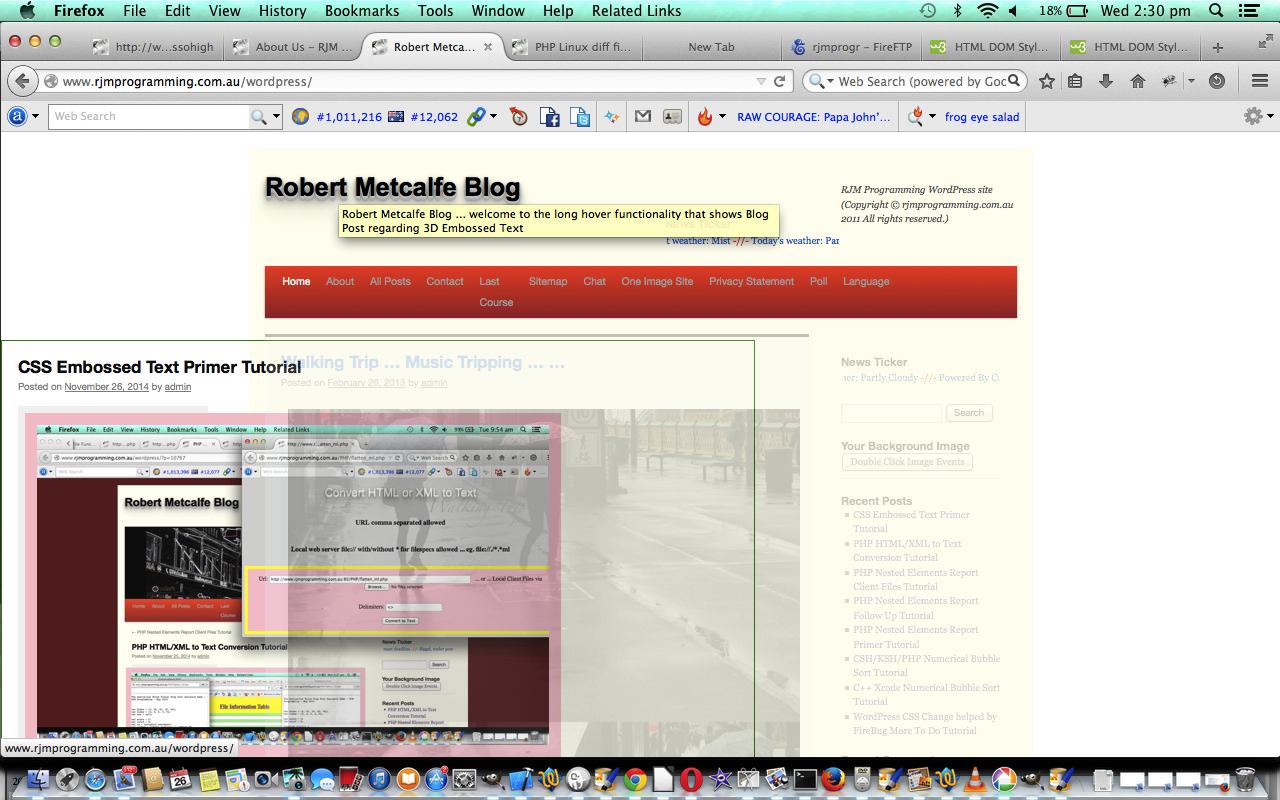Viewport: 1280px width, 800px height.
Task: Open the Related Links menu
Action: pos(636,11)
